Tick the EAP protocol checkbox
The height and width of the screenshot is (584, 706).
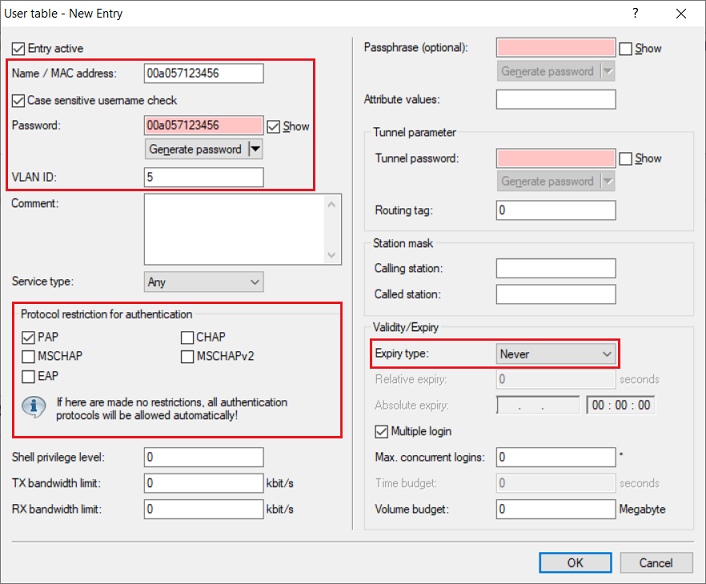click(28, 376)
